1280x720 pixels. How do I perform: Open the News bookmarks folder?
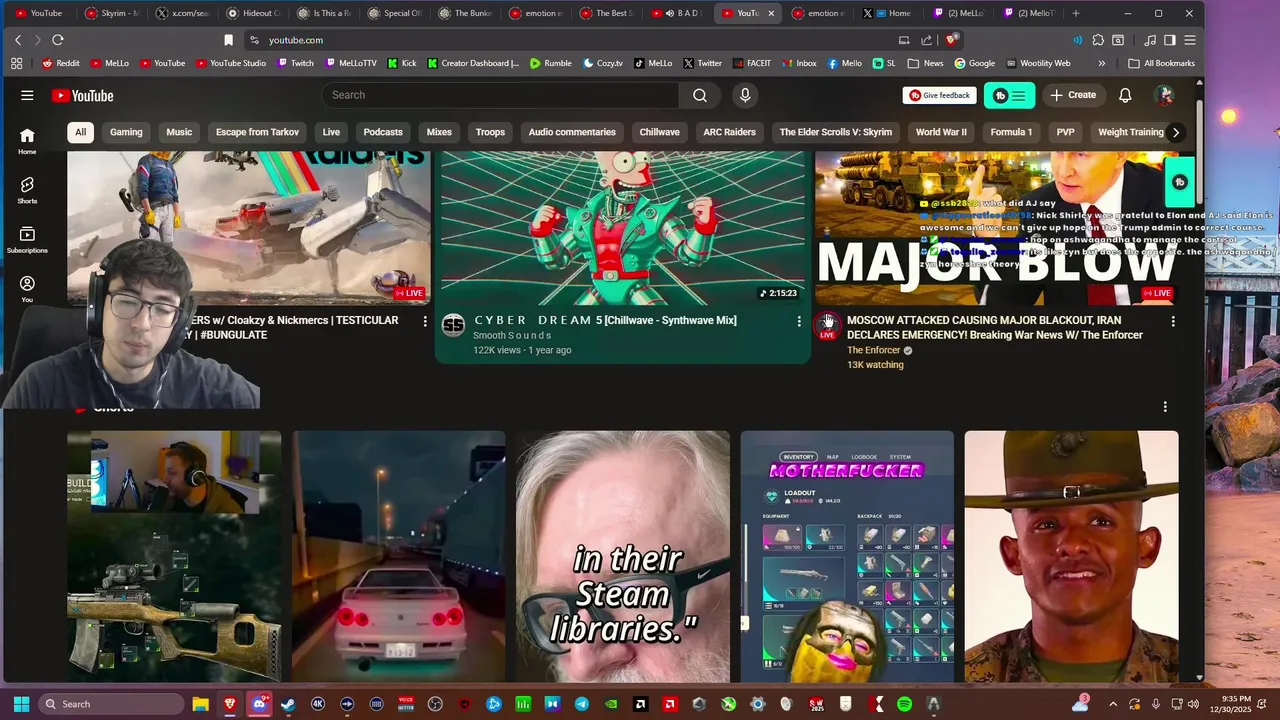(x=925, y=63)
